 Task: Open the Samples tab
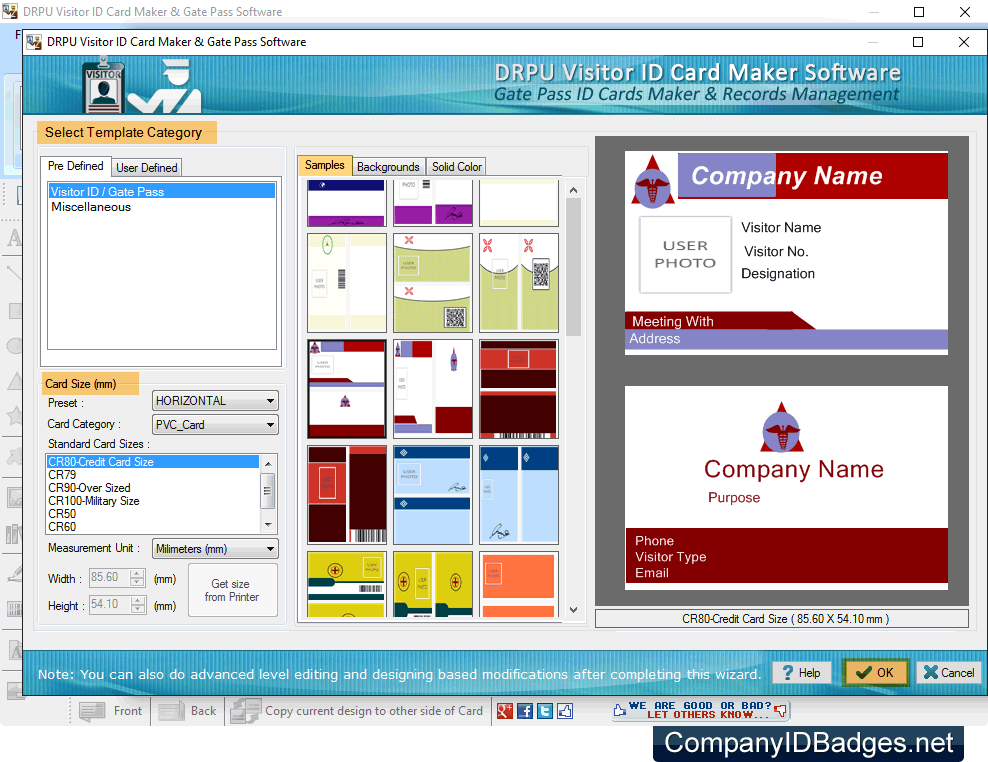tap(325, 165)
